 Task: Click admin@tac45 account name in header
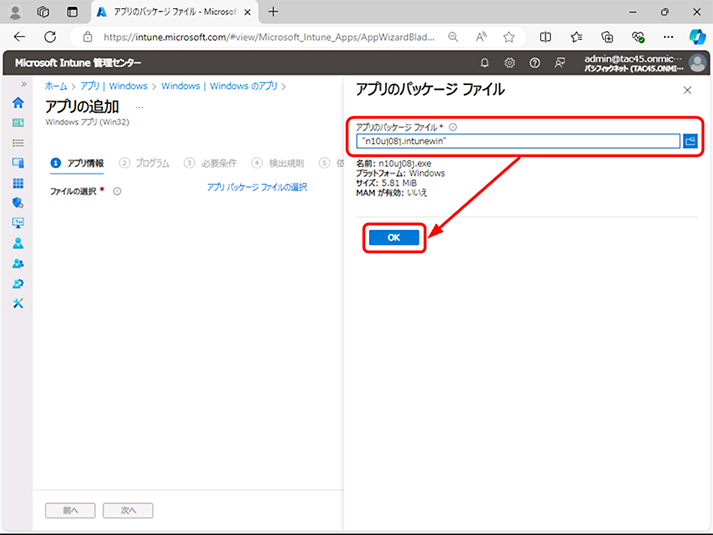(x=633, y=59)
